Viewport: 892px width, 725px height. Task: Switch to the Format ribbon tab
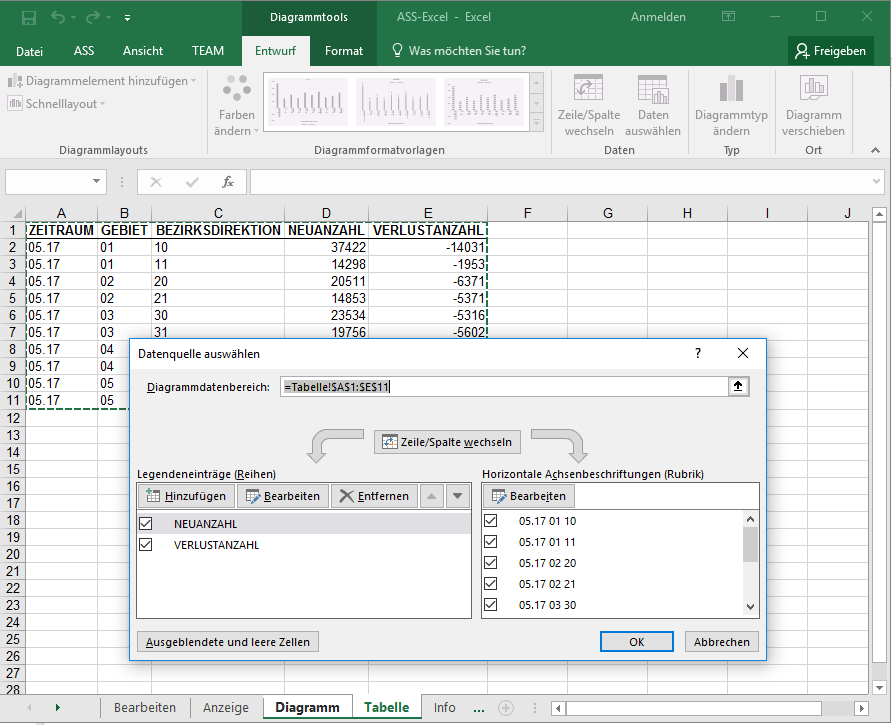(x=344, y=51)
